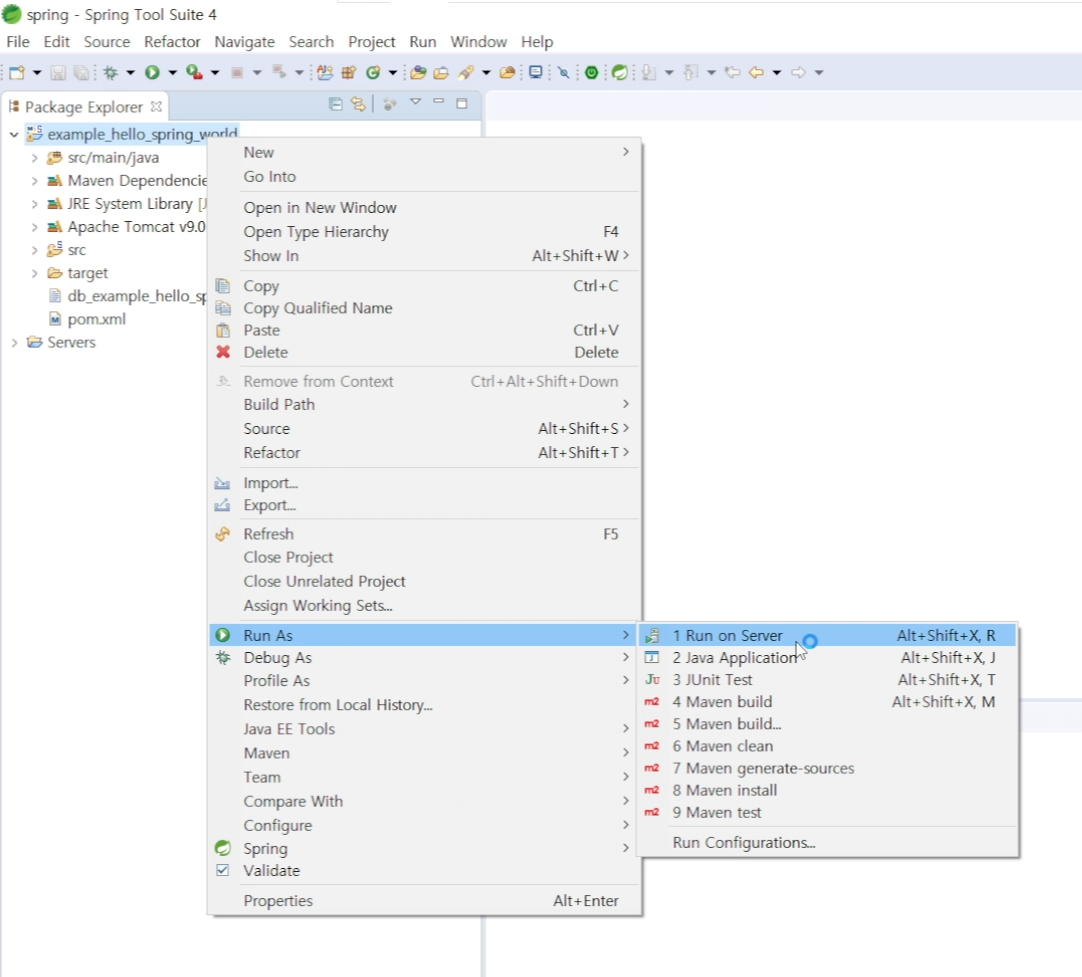Click the New wizard toolbar icon

click(x=17, y=72)
